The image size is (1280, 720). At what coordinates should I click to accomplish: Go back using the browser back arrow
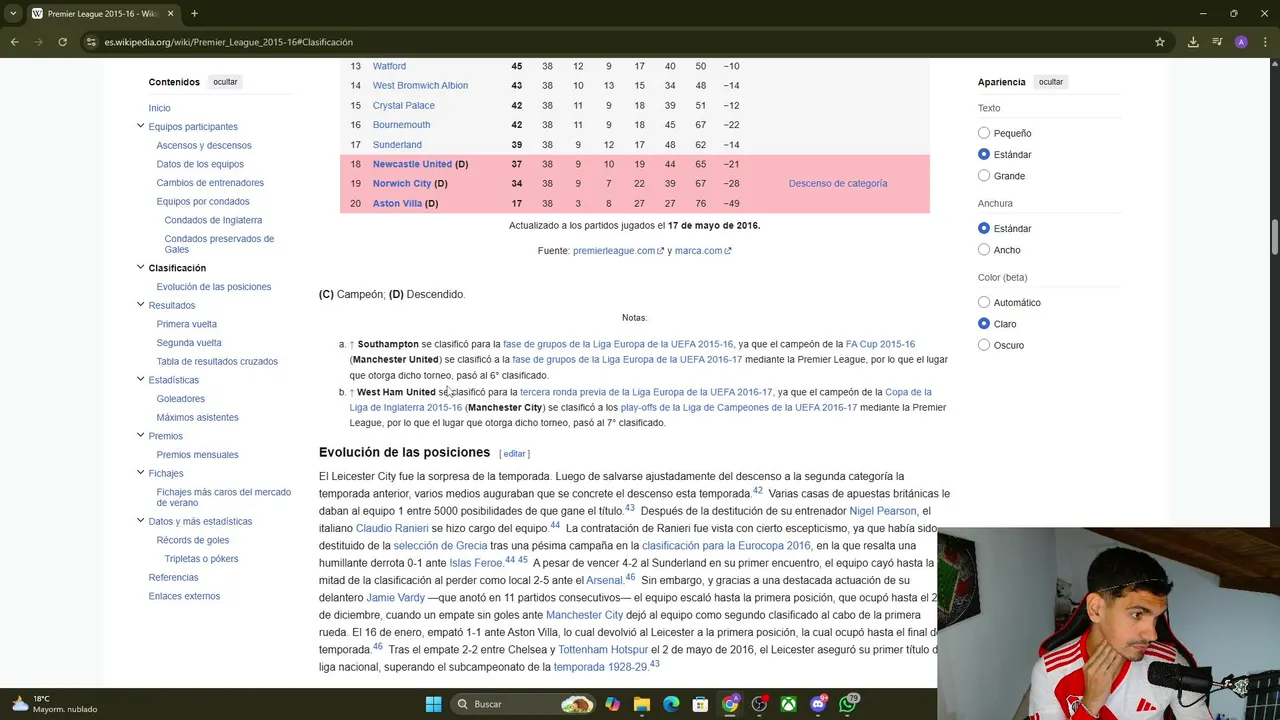click(14, 42)
